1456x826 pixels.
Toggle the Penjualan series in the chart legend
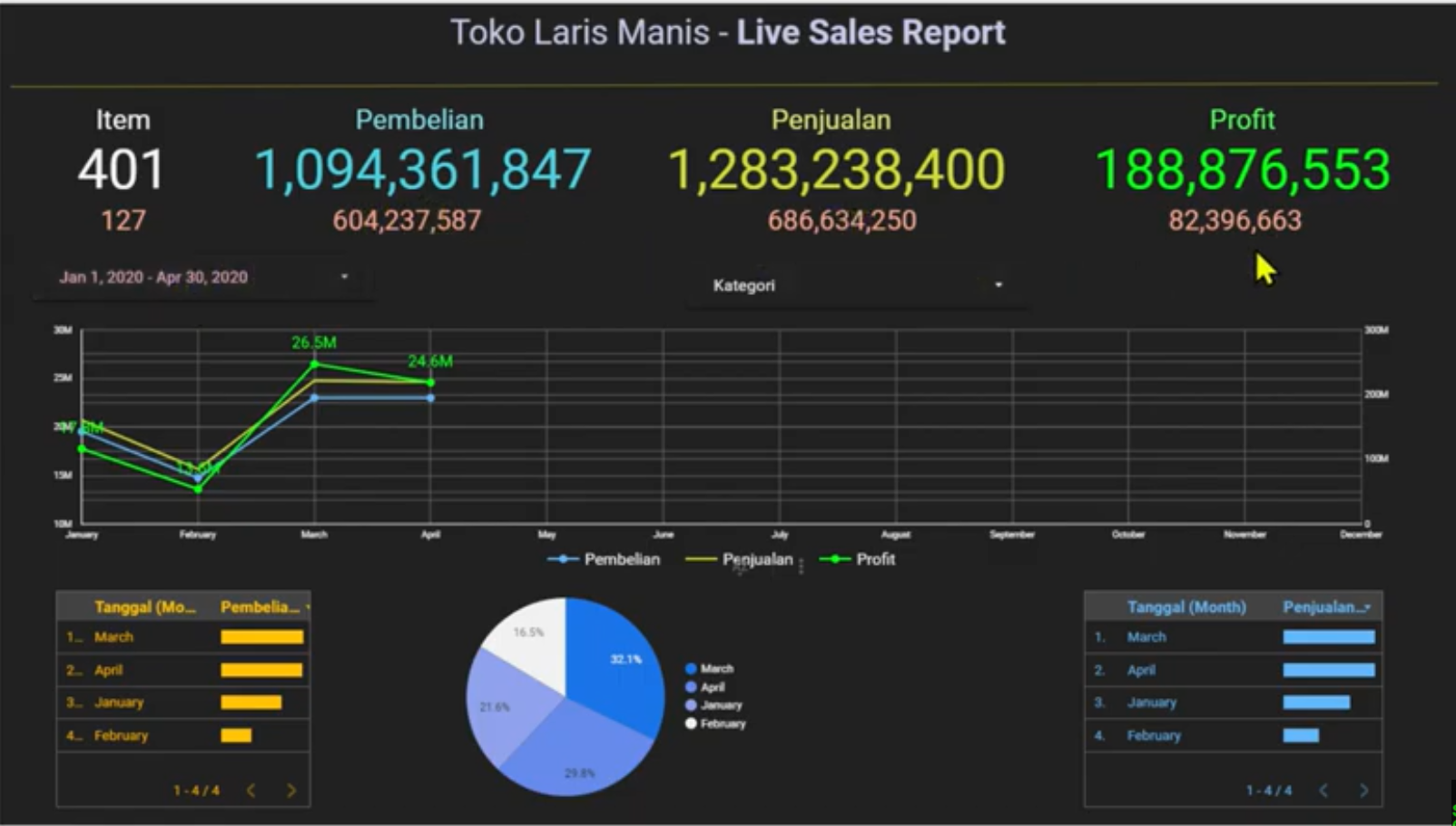[757, 560]
